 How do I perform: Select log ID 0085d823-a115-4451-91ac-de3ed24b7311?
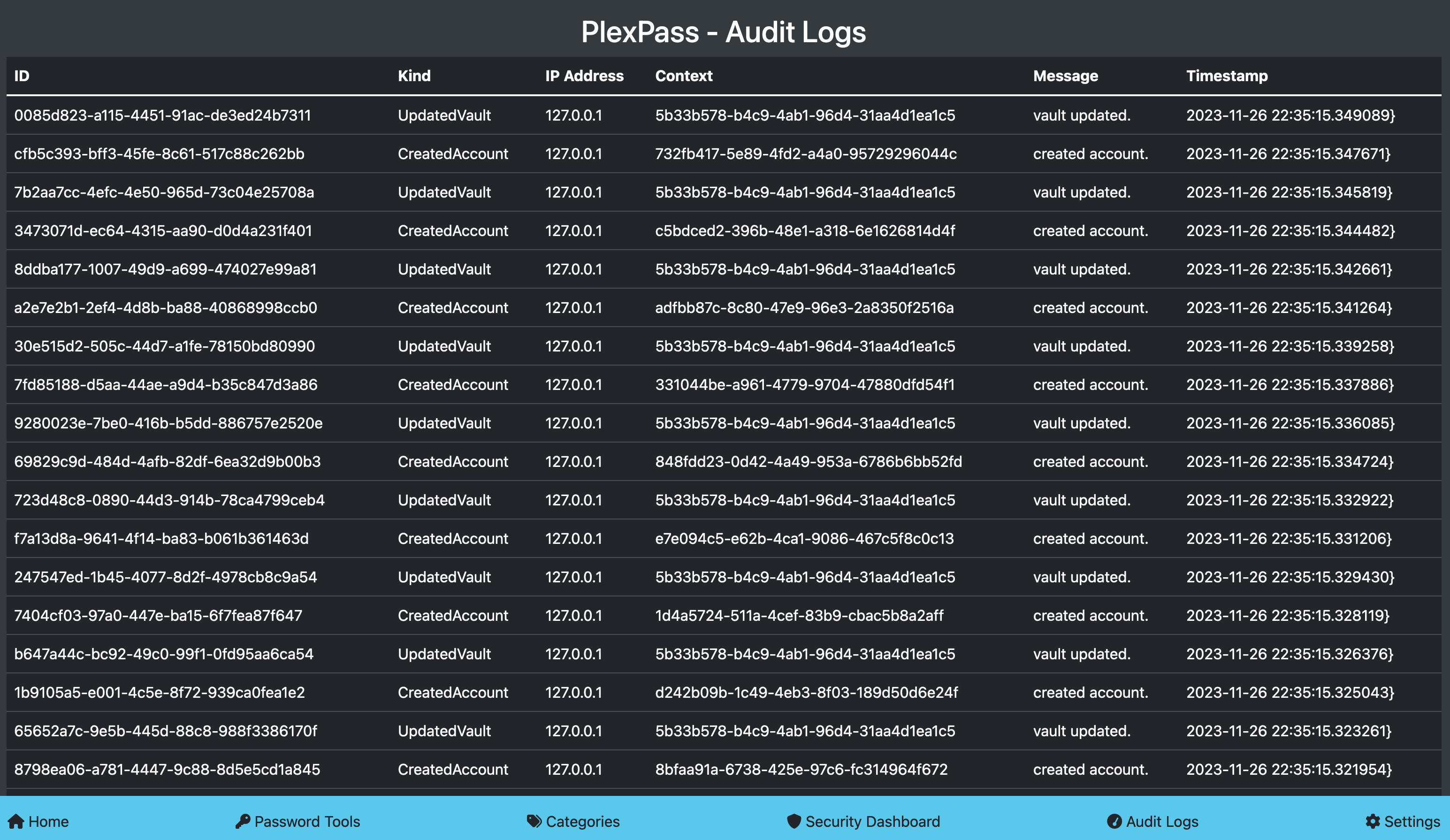(162, 115)
